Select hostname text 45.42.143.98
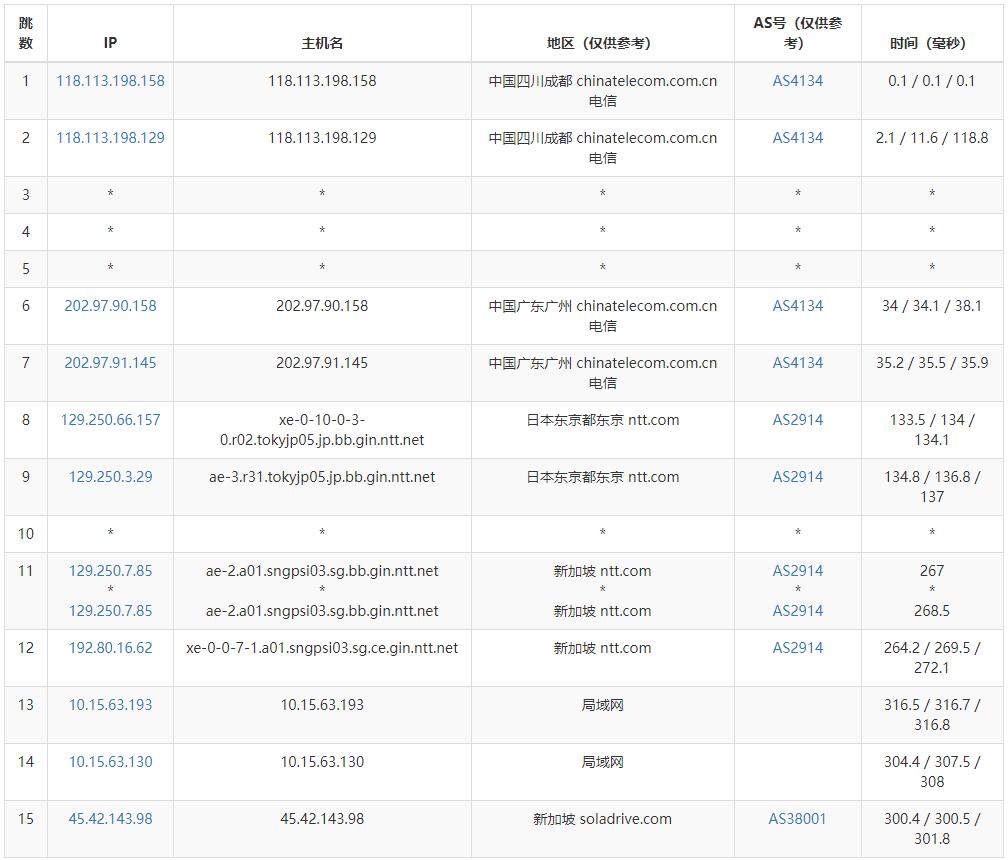The image size is (1008, 860). [x=322, y=819]
